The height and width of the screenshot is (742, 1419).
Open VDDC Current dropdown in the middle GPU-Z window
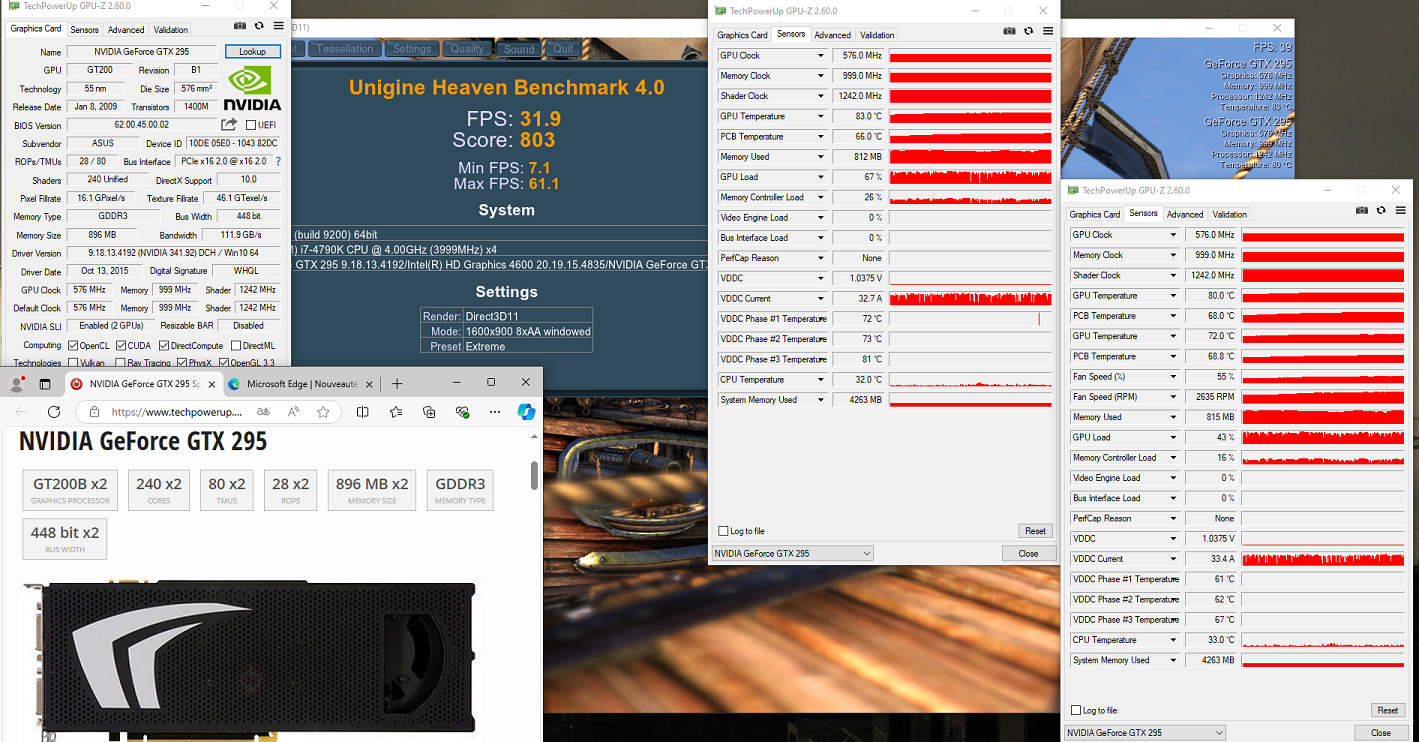pos(821,299)
